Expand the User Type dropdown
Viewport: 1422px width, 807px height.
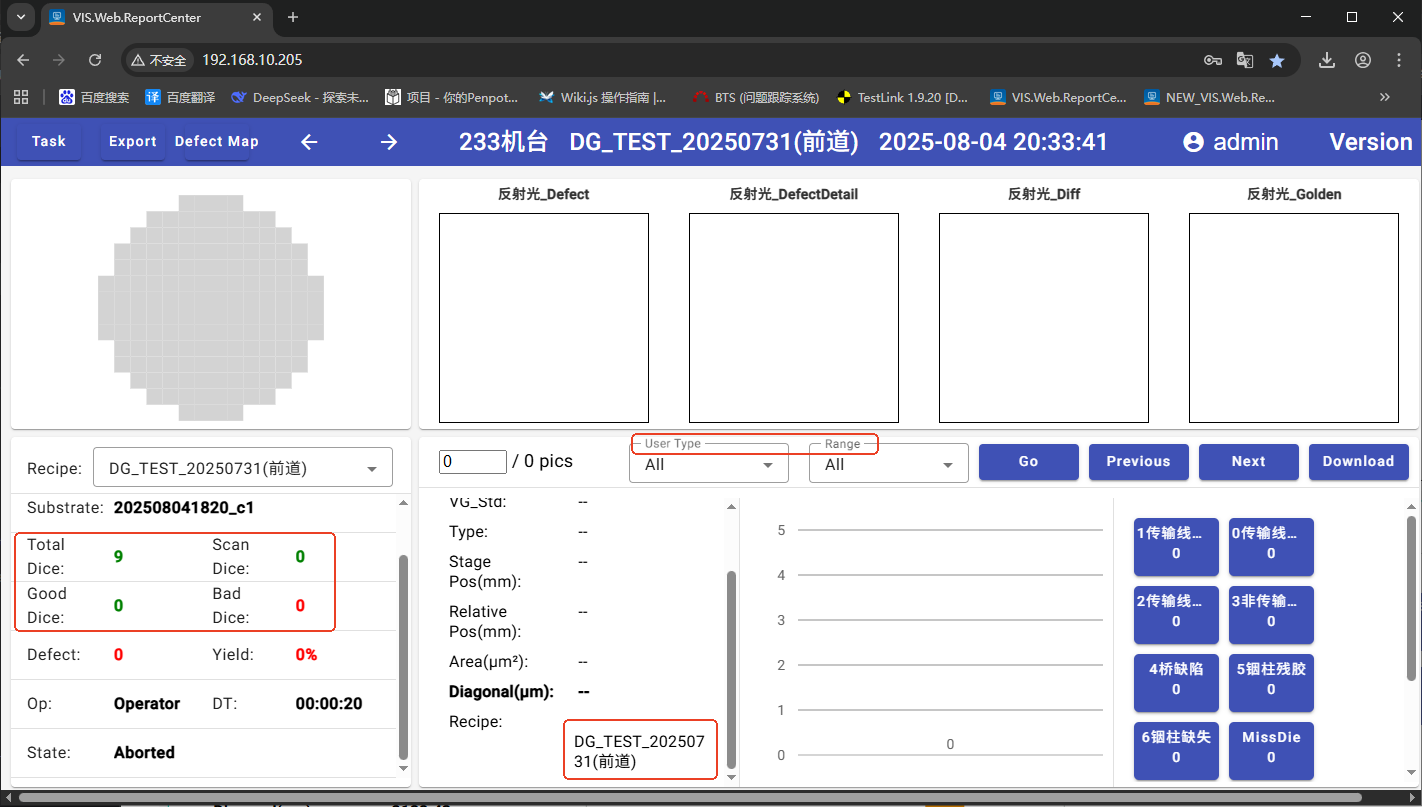[709, 464]
